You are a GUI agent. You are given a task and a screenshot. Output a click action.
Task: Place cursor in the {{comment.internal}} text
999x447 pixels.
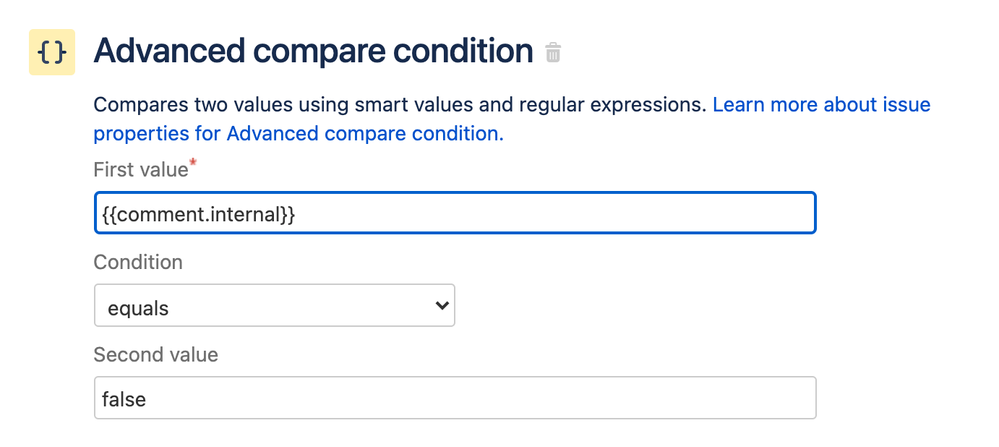(x=198, y=213)
